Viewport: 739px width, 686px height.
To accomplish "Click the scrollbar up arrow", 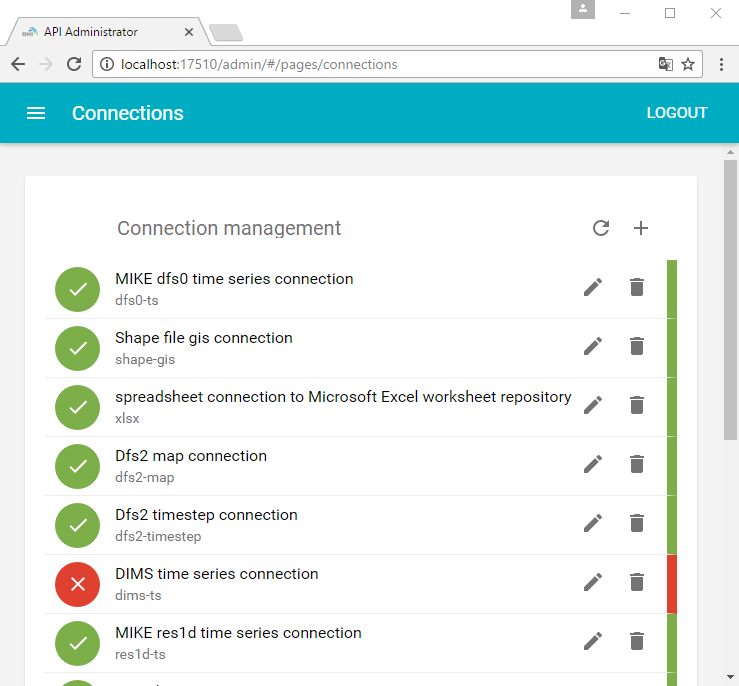I will click(x=730, y=152).
